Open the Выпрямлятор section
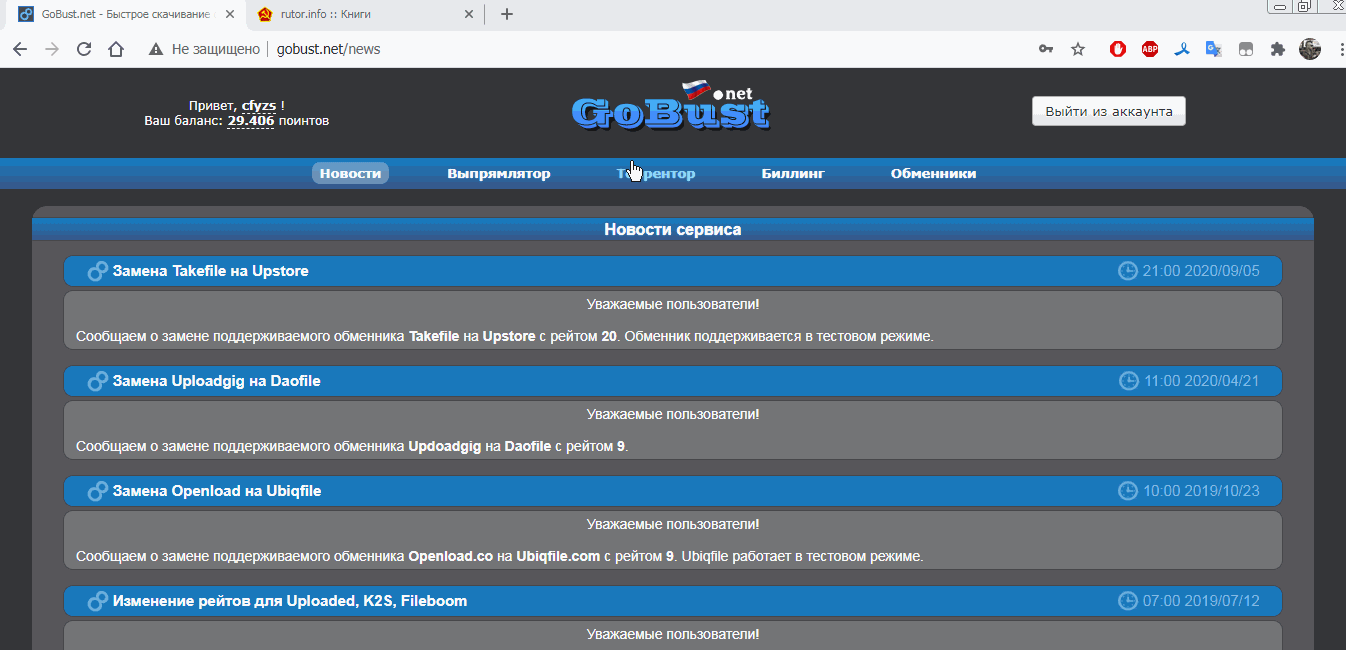 point(499,173)
